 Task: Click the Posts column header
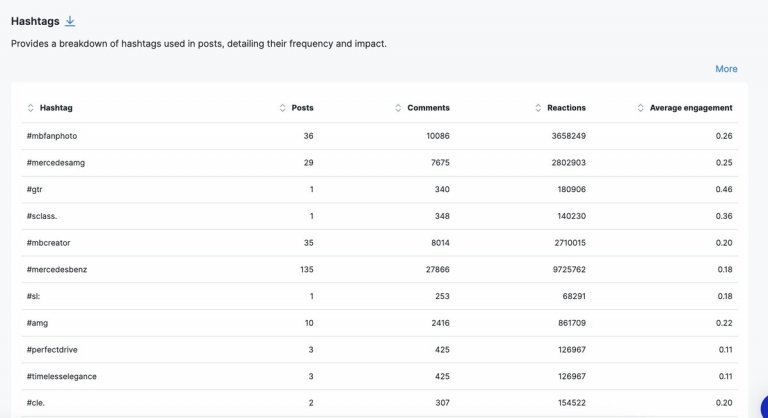[302, 108]
